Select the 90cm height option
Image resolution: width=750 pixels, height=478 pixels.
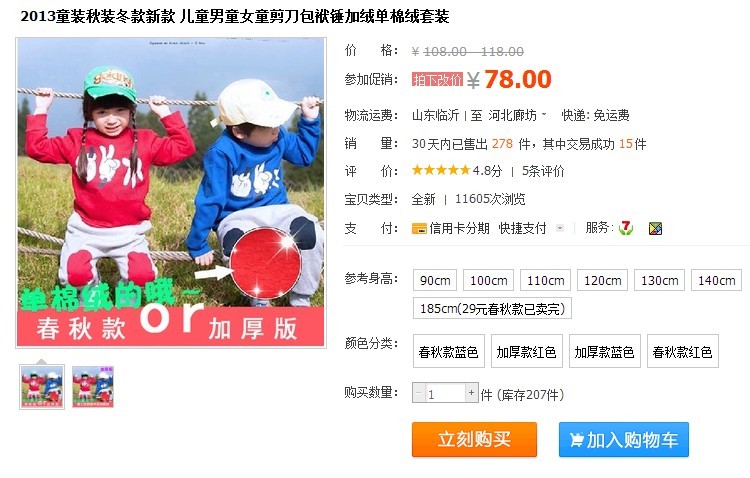435,280
